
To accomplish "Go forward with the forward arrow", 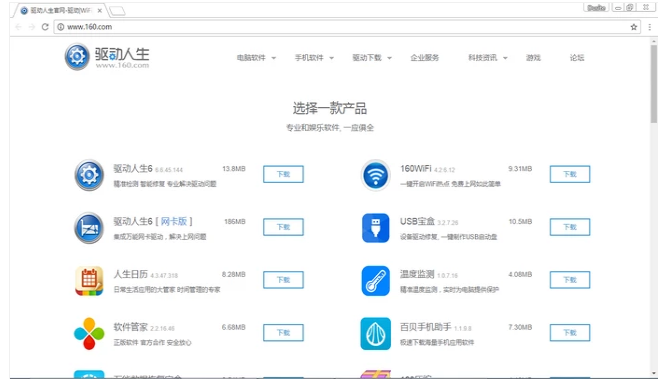I will click(31, 27).
